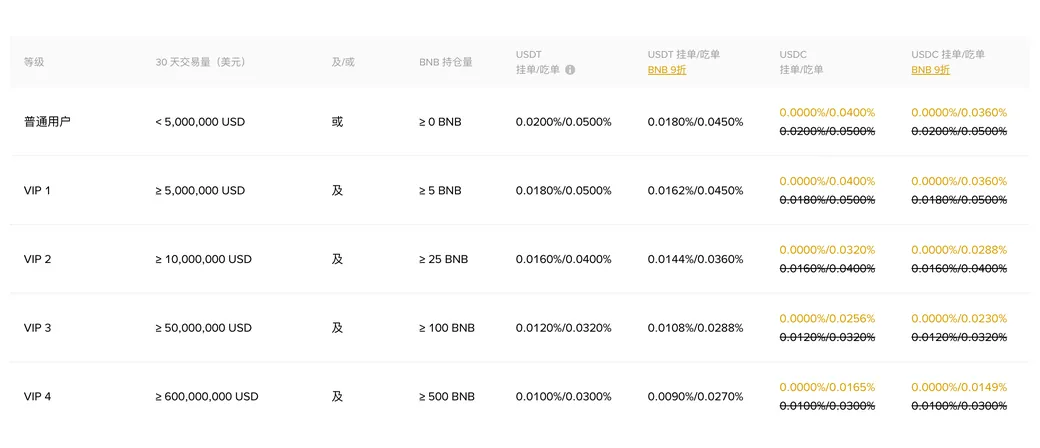Image resolution: width=1040 pixels, height=448 pixels.
Task: Select the VIP 2 level label
Action: click(37, 260)
